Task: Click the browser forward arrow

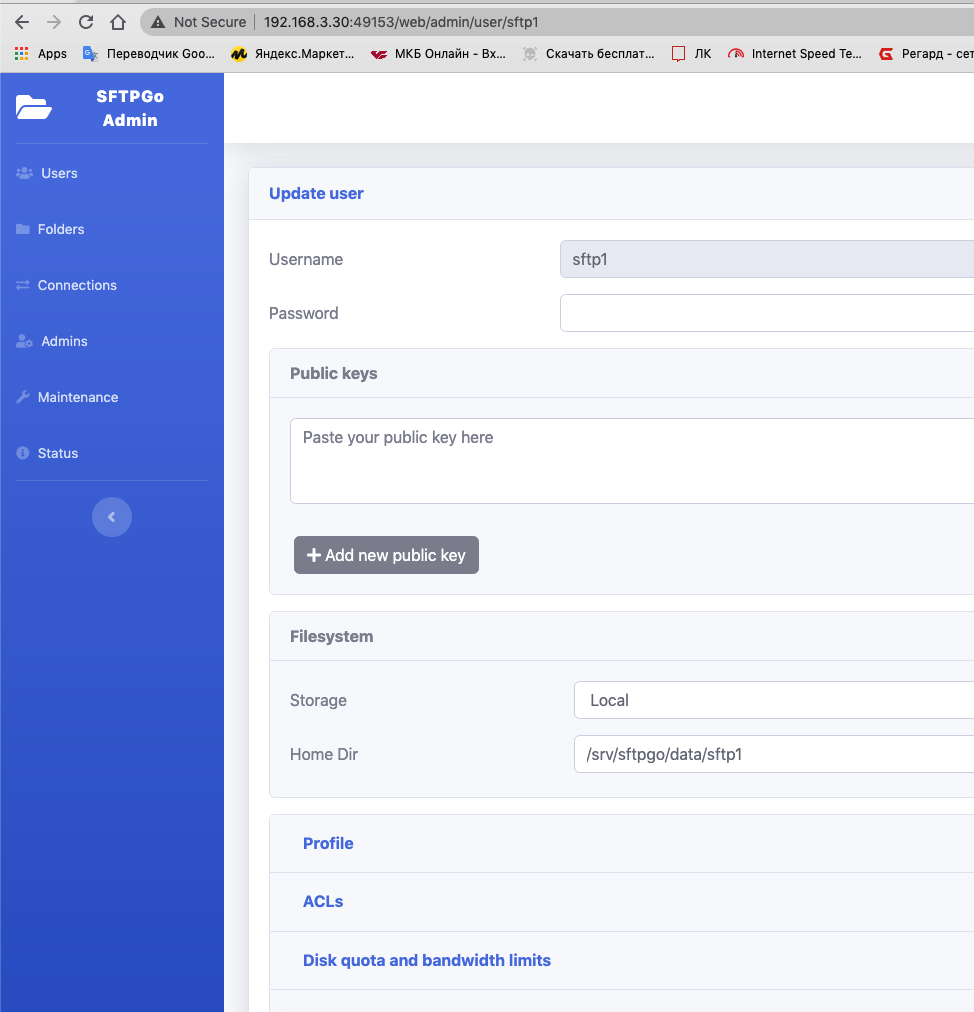Action: pyautogui.click(x=54, y=22)
